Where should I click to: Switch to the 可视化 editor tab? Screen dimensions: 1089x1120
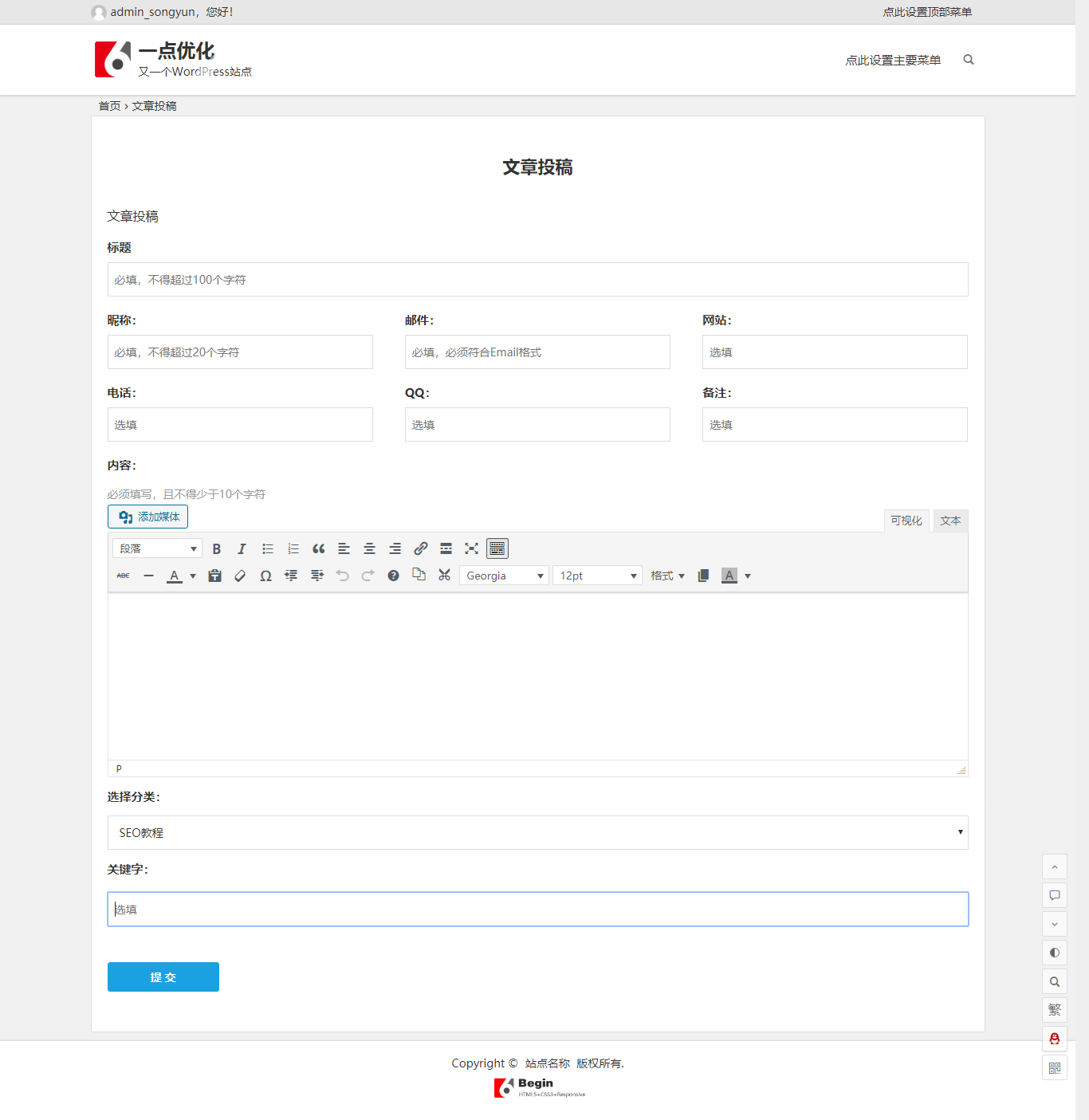click(906, 521)
